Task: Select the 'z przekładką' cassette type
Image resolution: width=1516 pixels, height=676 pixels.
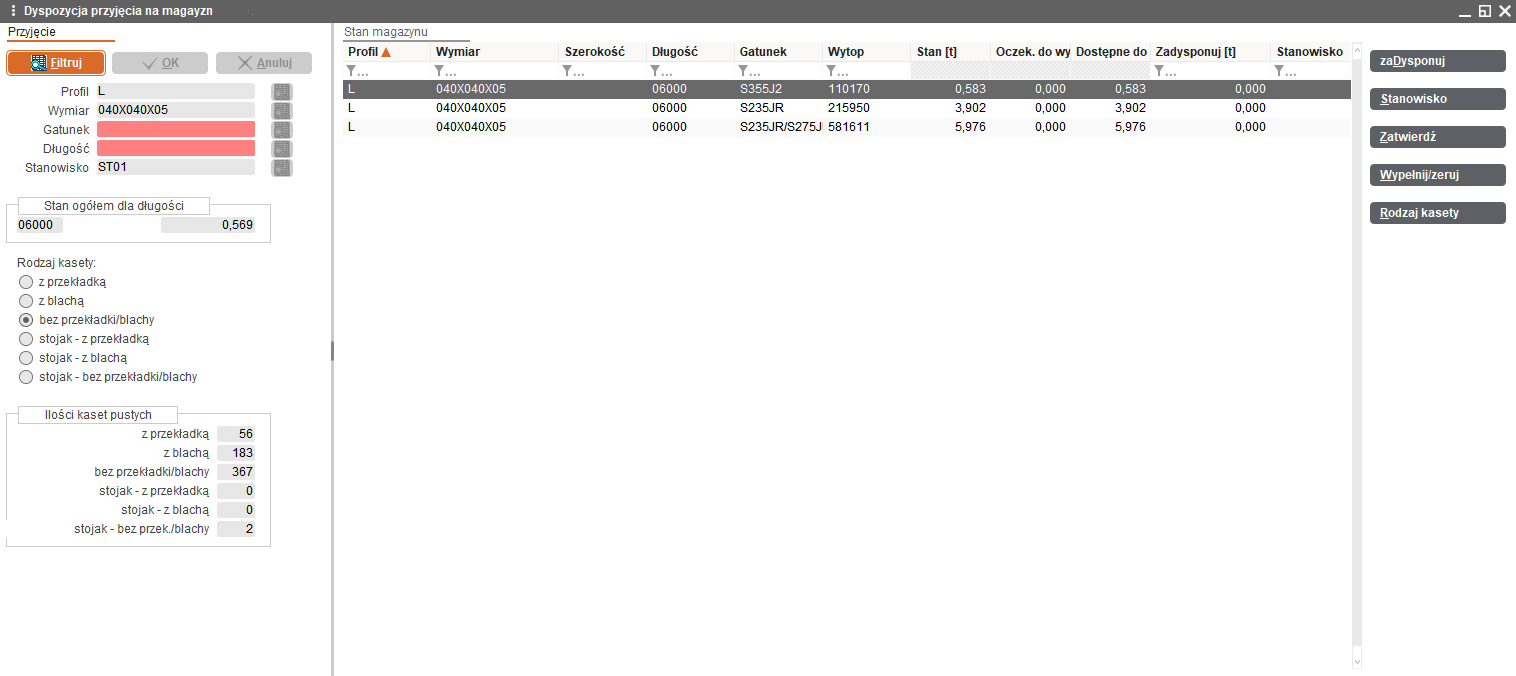Action: (x=26, y=282)
